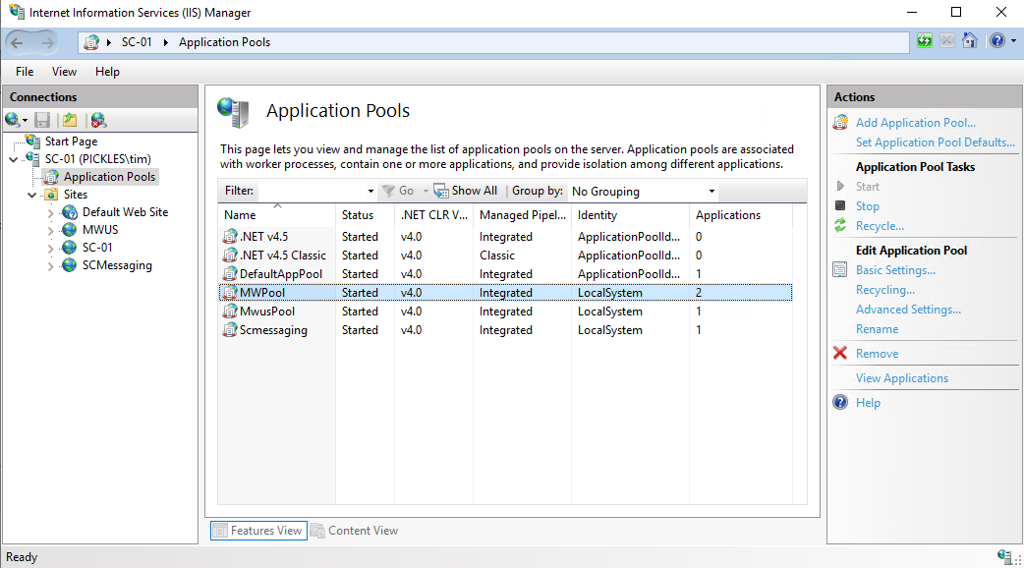The height and width of the screenshot is (568, 1024).
Task: Select Application Pools tree node
Action: 109,176
